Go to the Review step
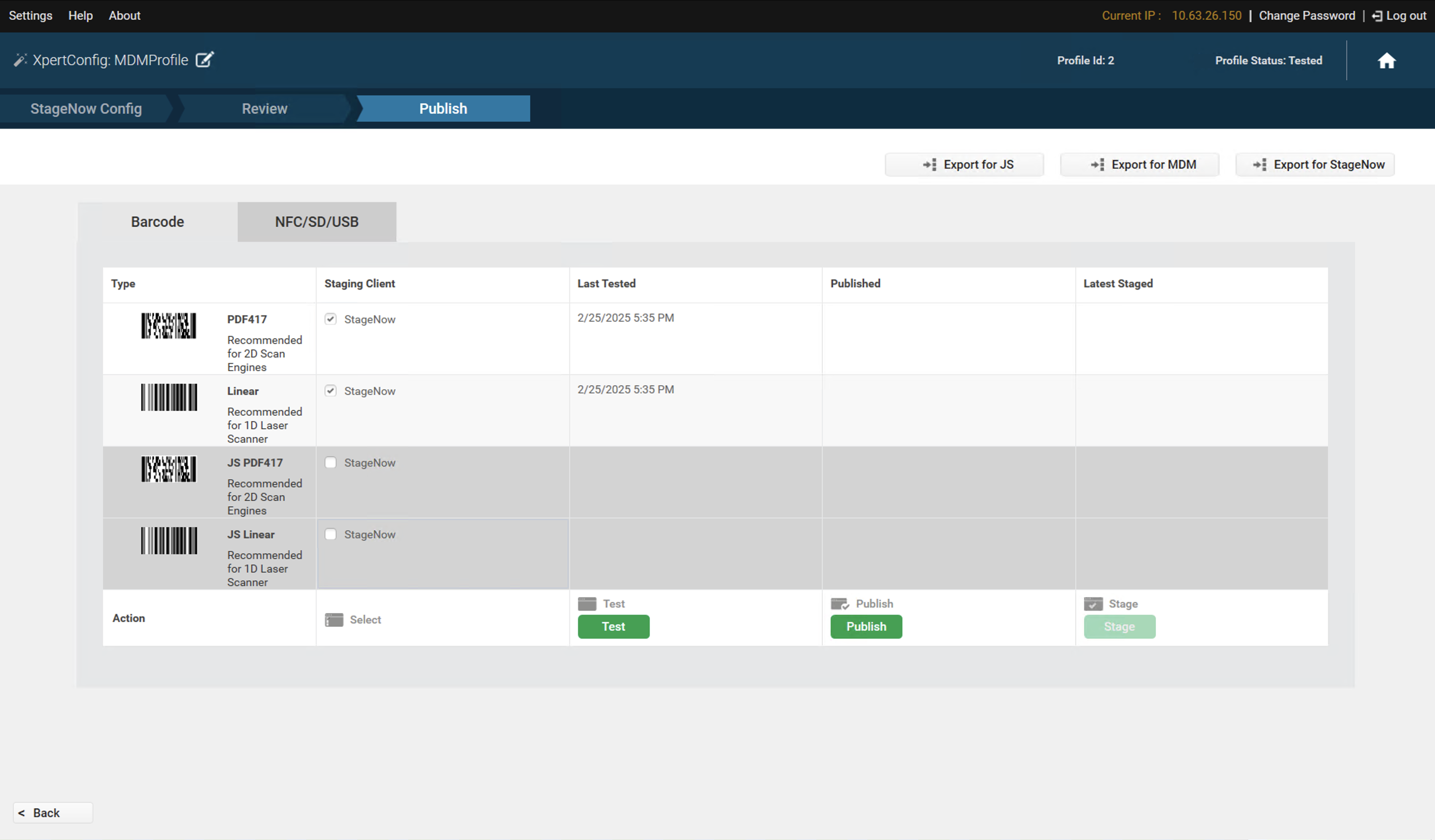This screenshot has height=840, width=1435. click(264, 109)
